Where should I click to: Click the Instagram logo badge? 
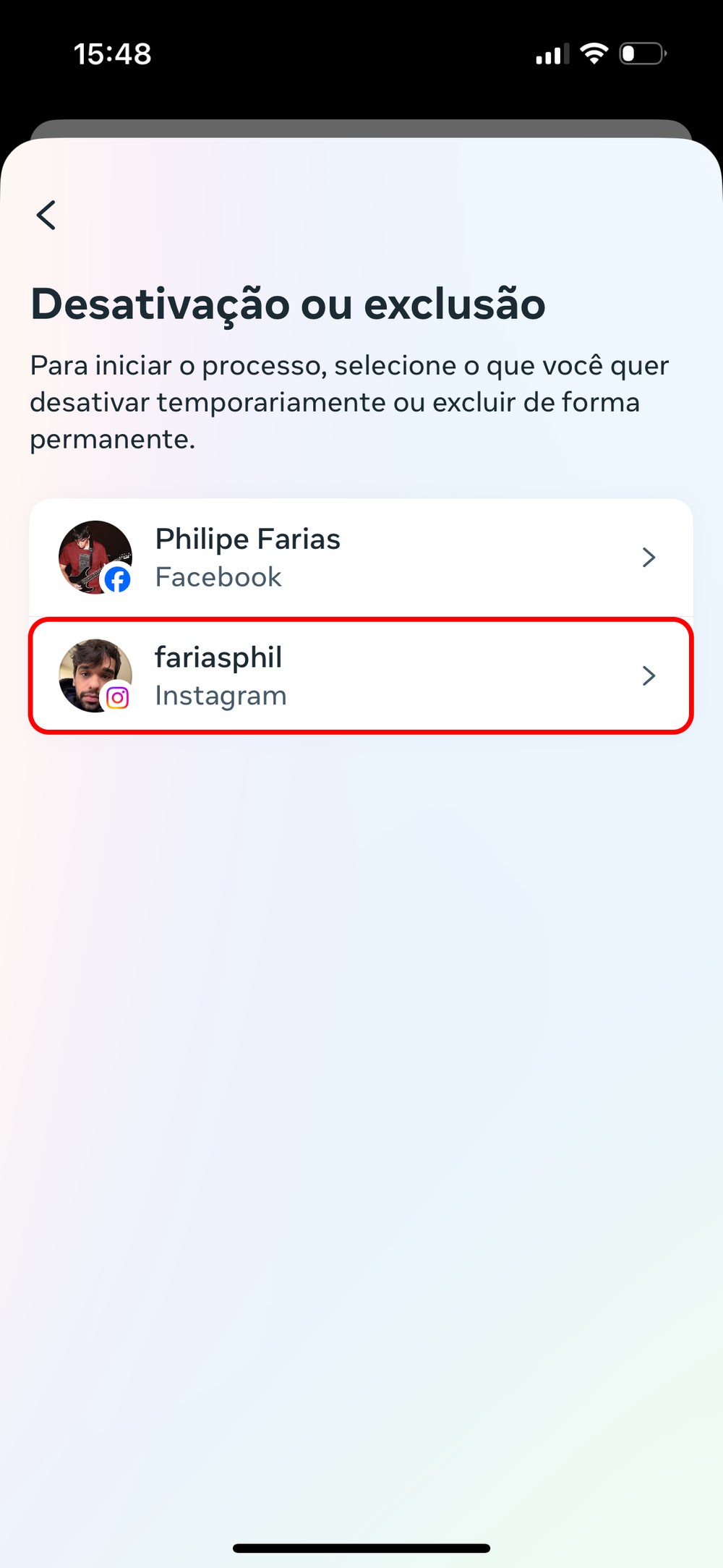(x=117, y=697)
